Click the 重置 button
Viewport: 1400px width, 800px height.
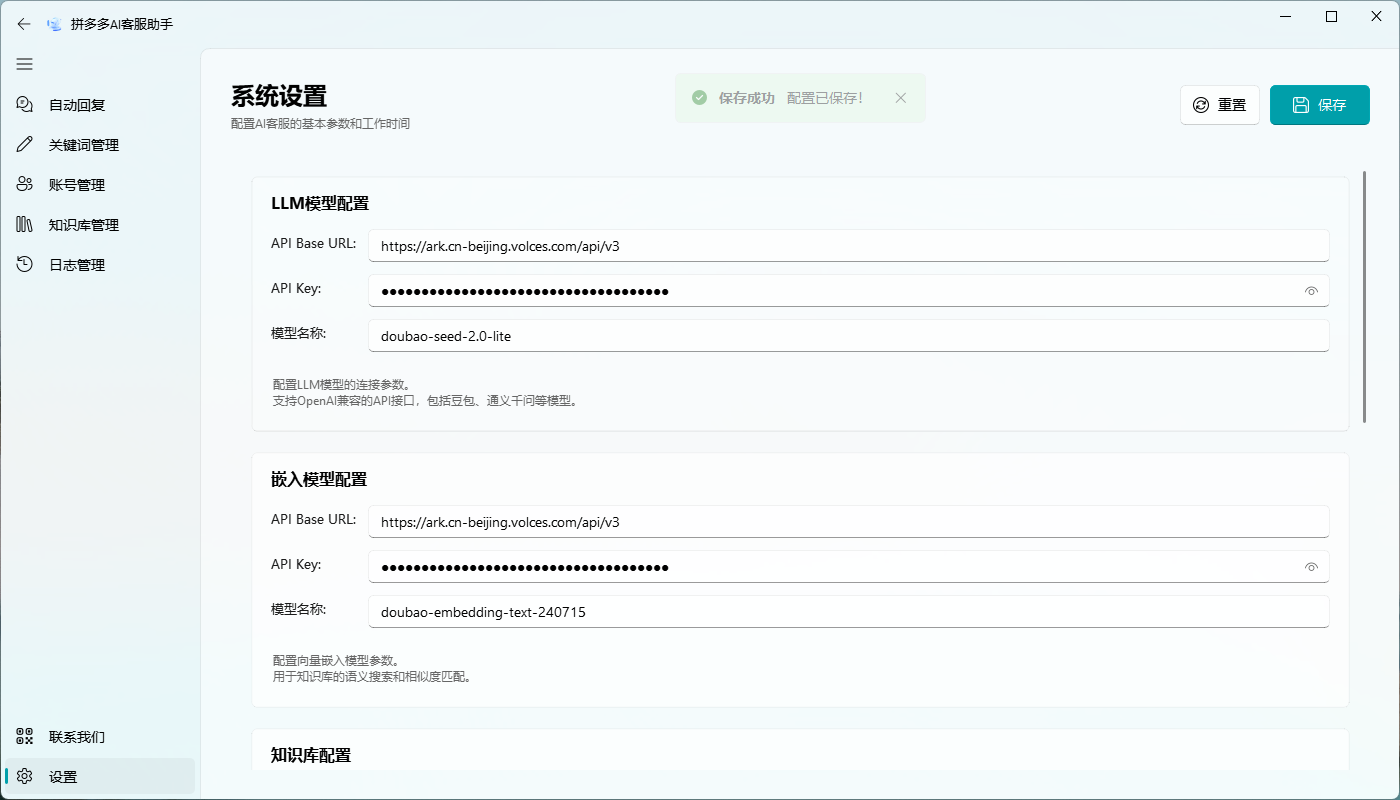click(1219, 105)
